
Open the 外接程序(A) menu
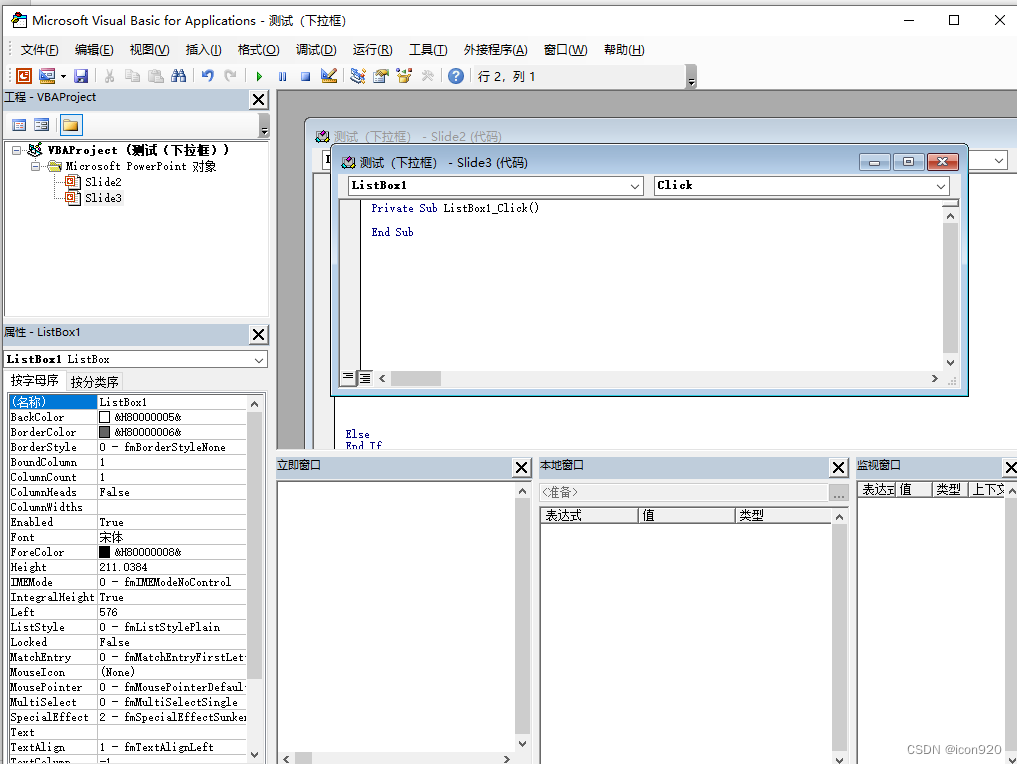[496, 50]
